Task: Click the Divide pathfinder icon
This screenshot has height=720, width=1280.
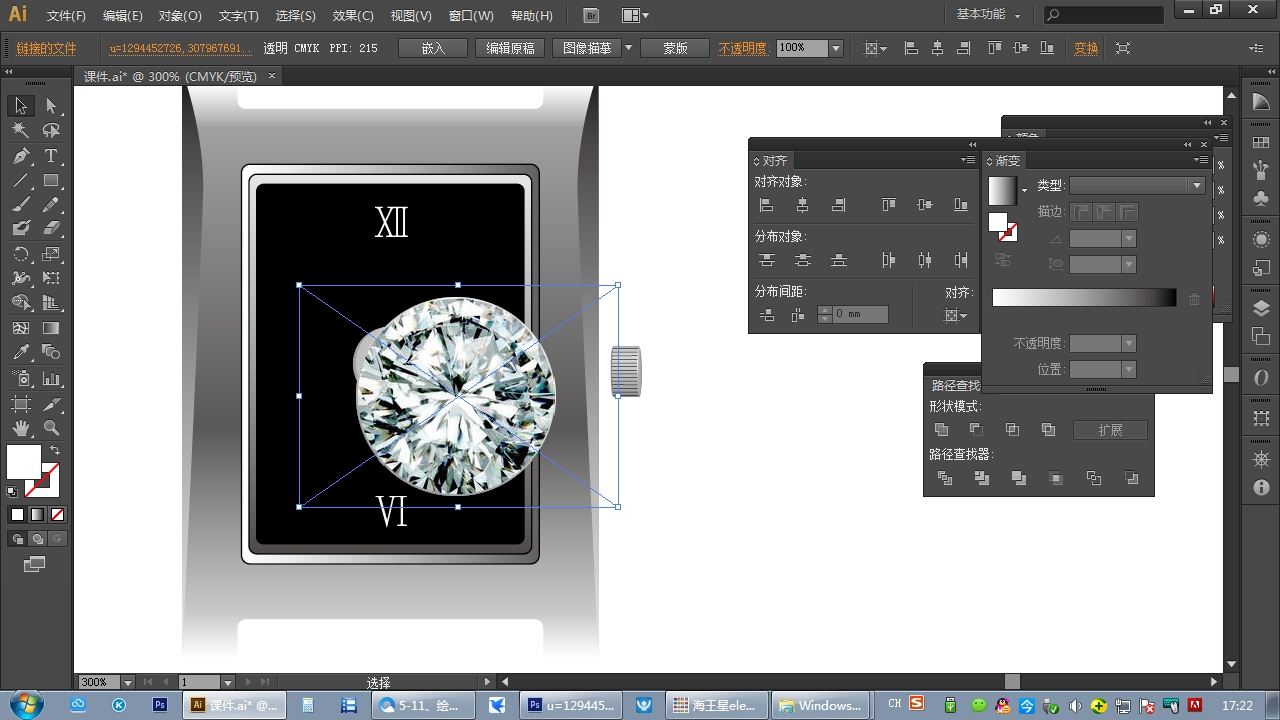Action: pos(945,479)
